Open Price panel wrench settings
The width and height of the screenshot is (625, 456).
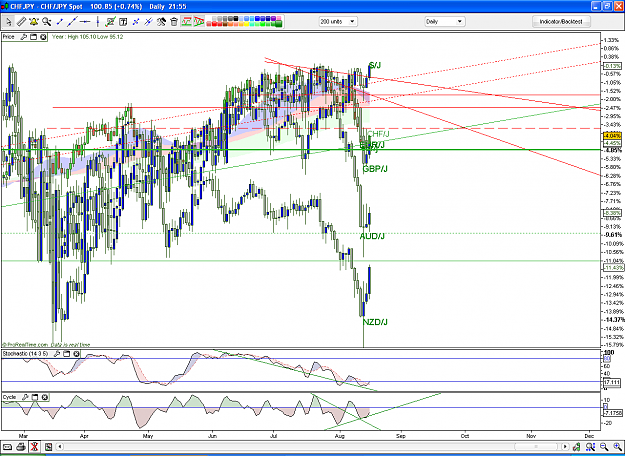pyautogui.click(x=24, y=37)
